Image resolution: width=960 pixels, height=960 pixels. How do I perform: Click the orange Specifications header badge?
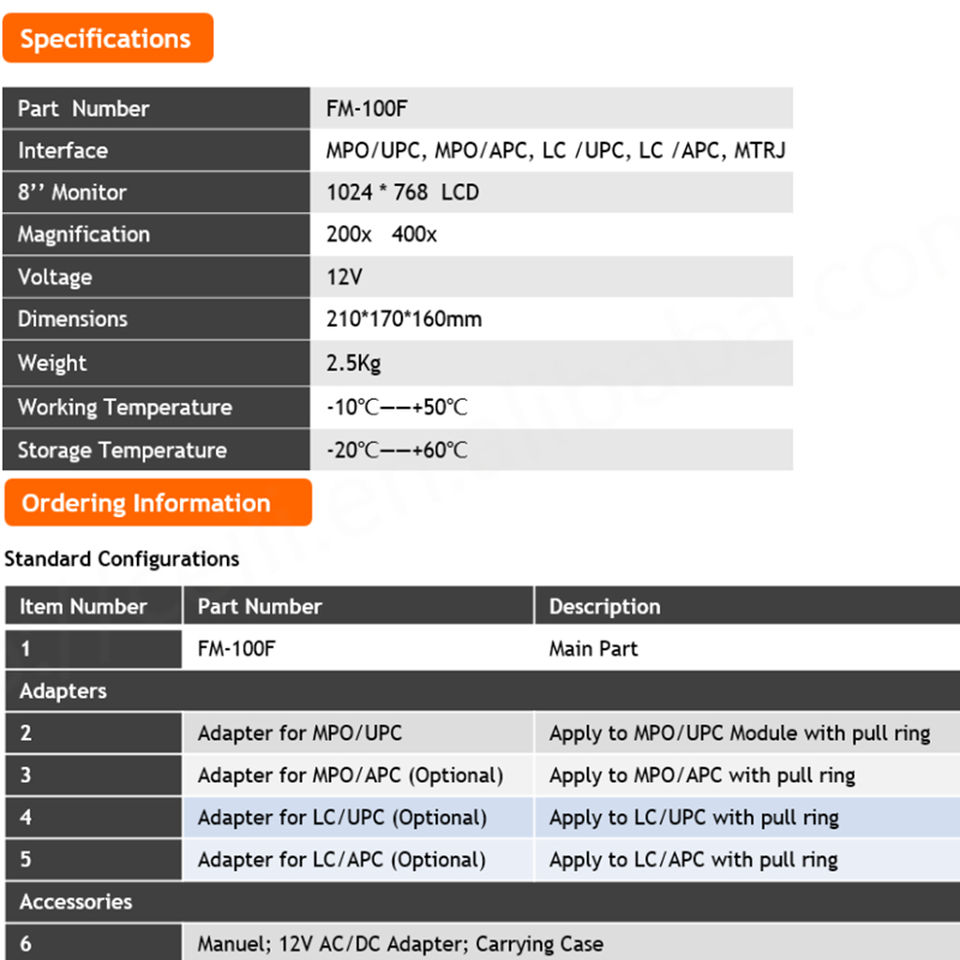108,38
